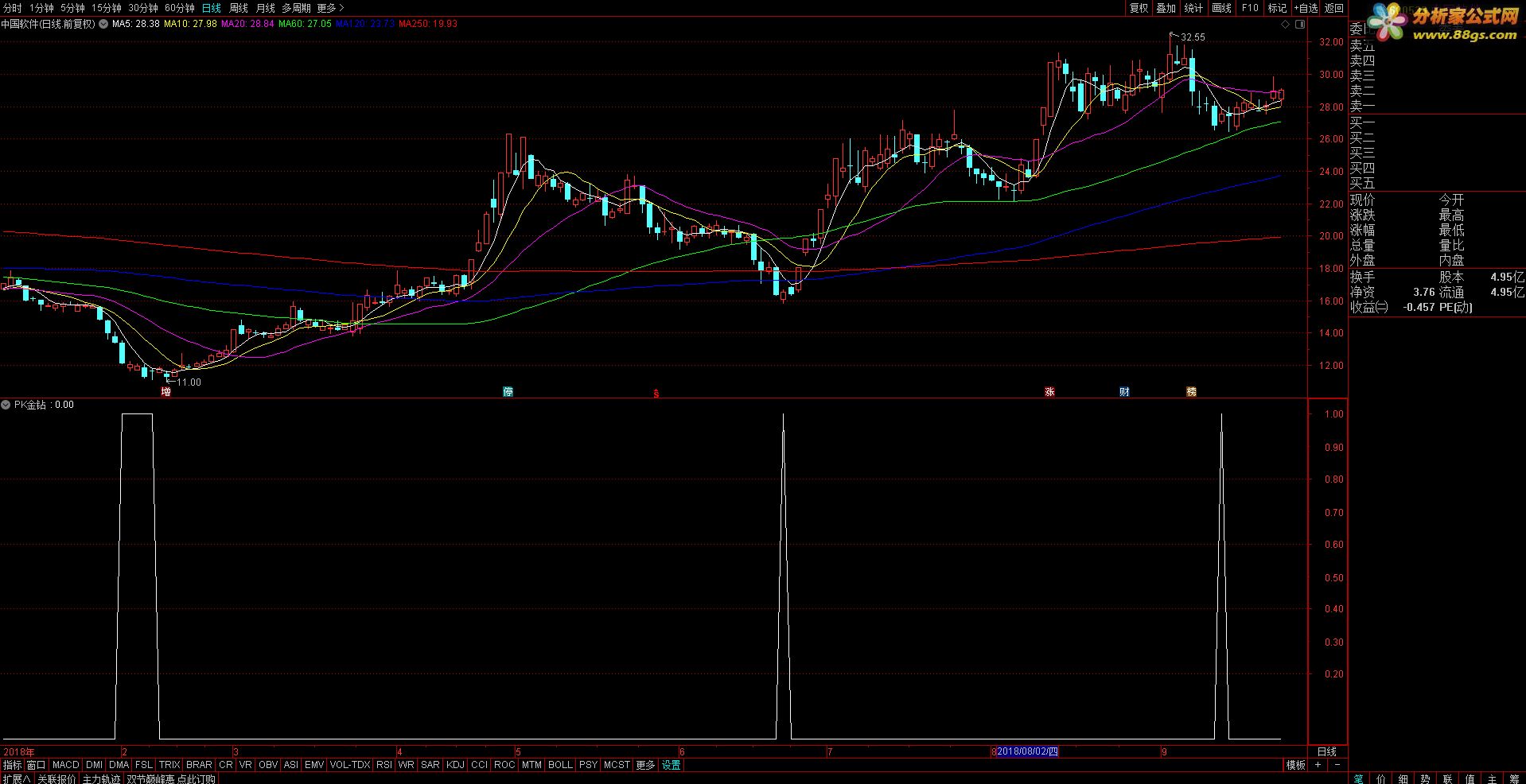Open the 势 tab at bottom right
The image size is (1526, 784).
1425,778
